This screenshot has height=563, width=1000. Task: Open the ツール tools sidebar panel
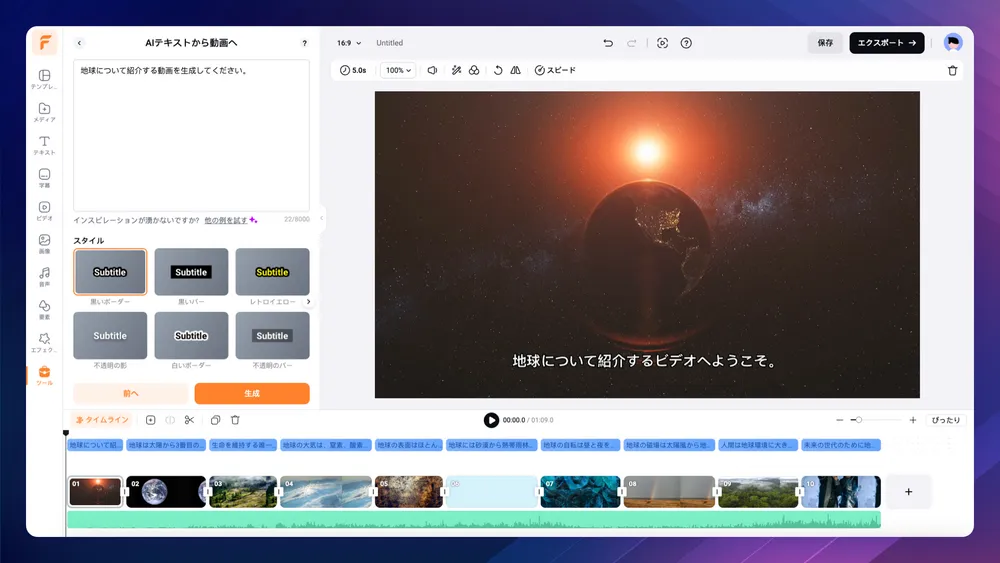(x=44, y=376)
